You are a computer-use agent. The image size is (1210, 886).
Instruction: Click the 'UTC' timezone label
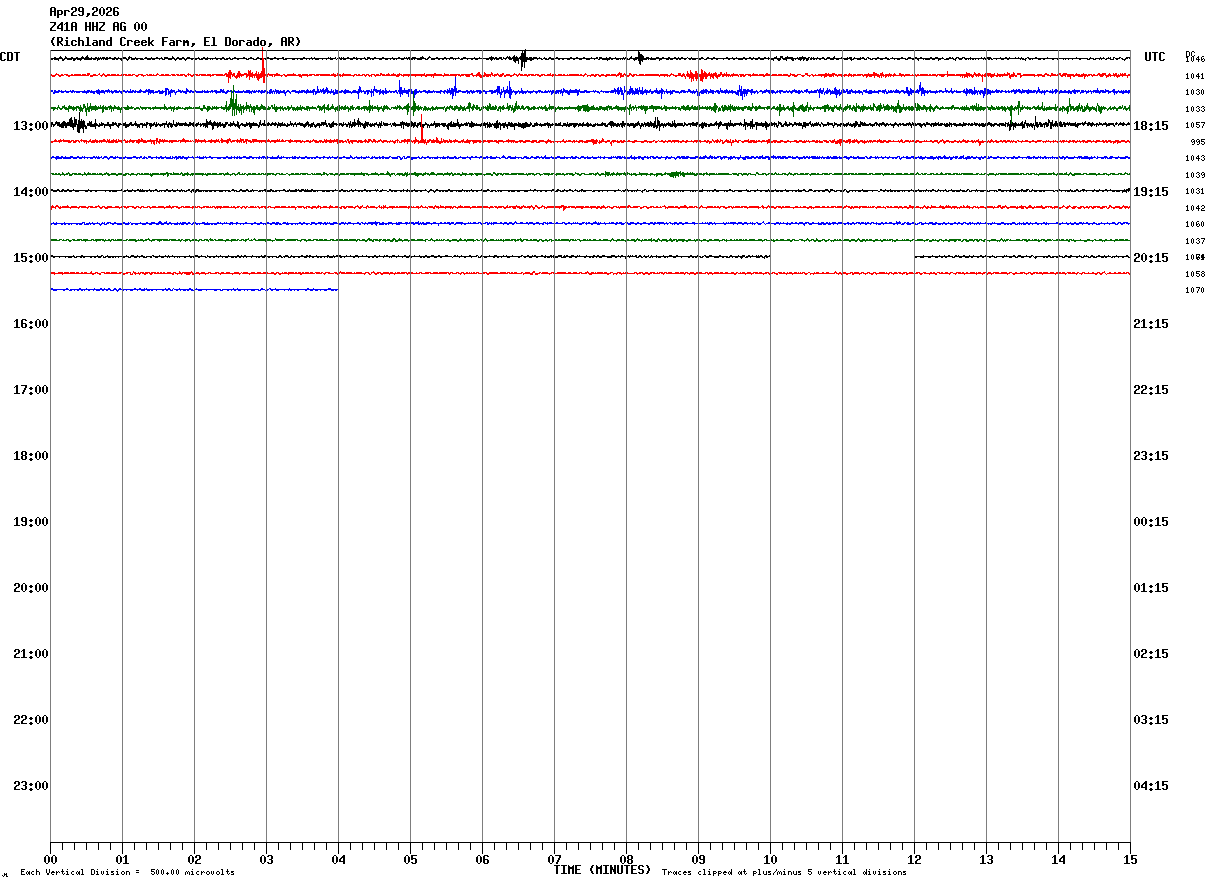pos(1155,57)
